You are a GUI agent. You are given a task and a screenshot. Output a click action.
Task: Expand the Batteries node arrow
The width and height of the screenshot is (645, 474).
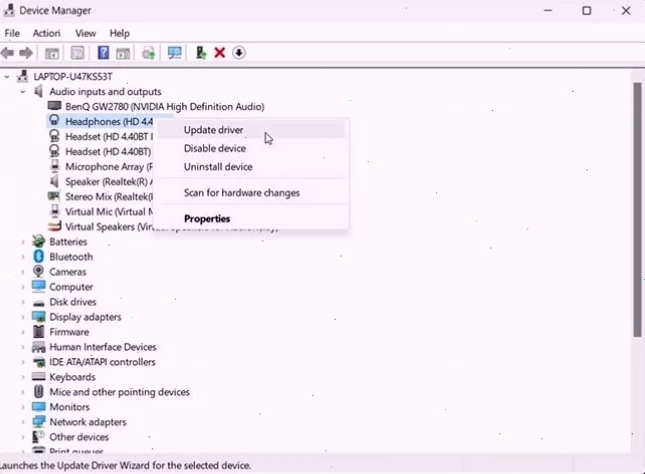click(23, 242)
